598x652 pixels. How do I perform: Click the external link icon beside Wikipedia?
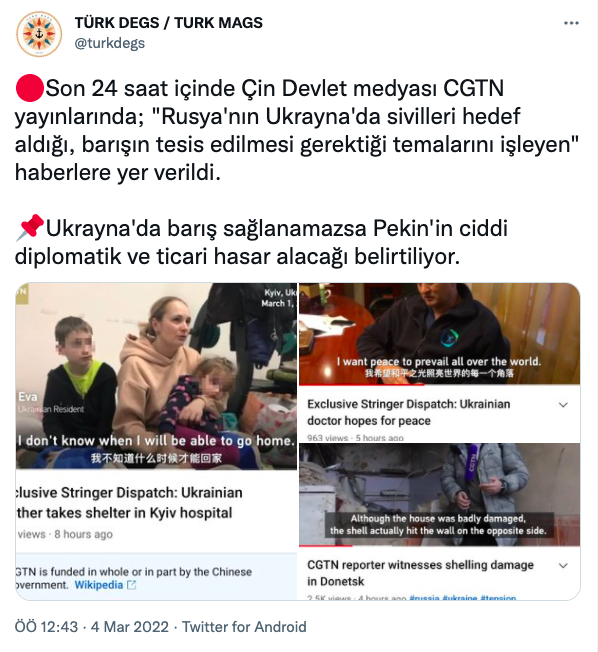[131, 585]
